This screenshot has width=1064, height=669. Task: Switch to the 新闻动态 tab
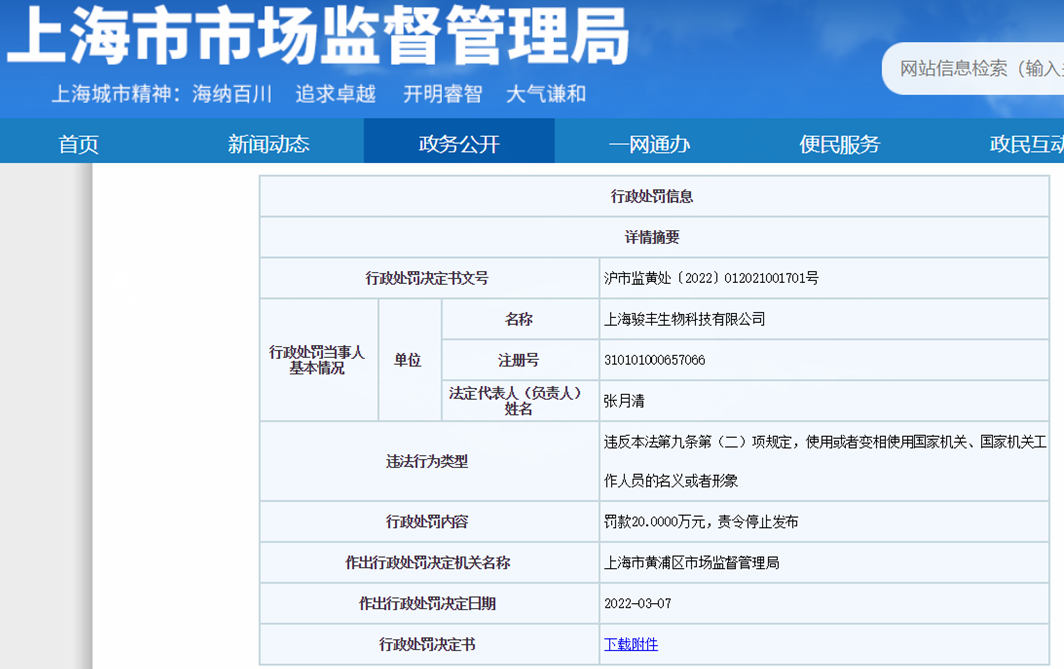click(268, 143)
